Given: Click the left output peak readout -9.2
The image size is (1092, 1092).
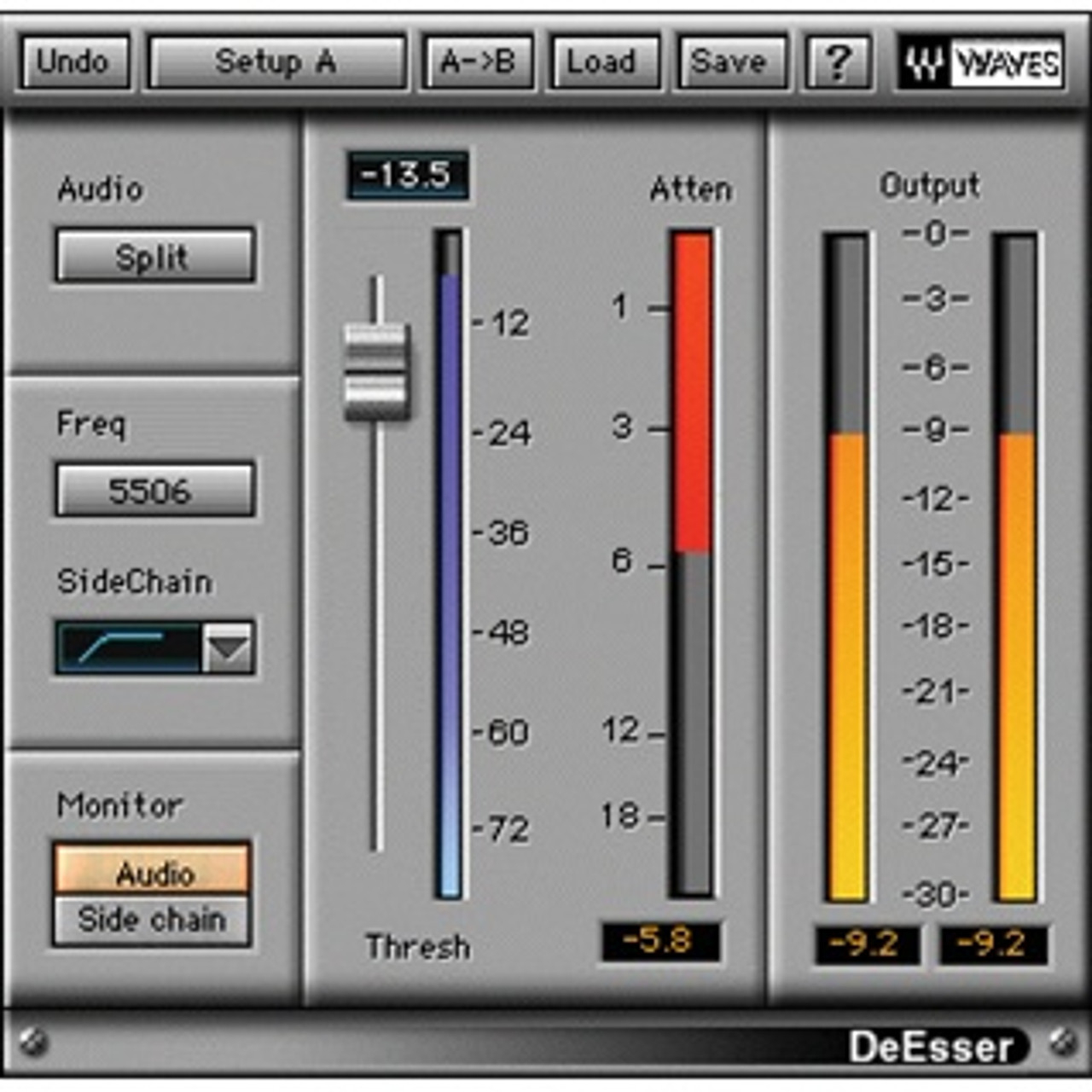Looking at the screenshot, I should click(x=866, y=944).
